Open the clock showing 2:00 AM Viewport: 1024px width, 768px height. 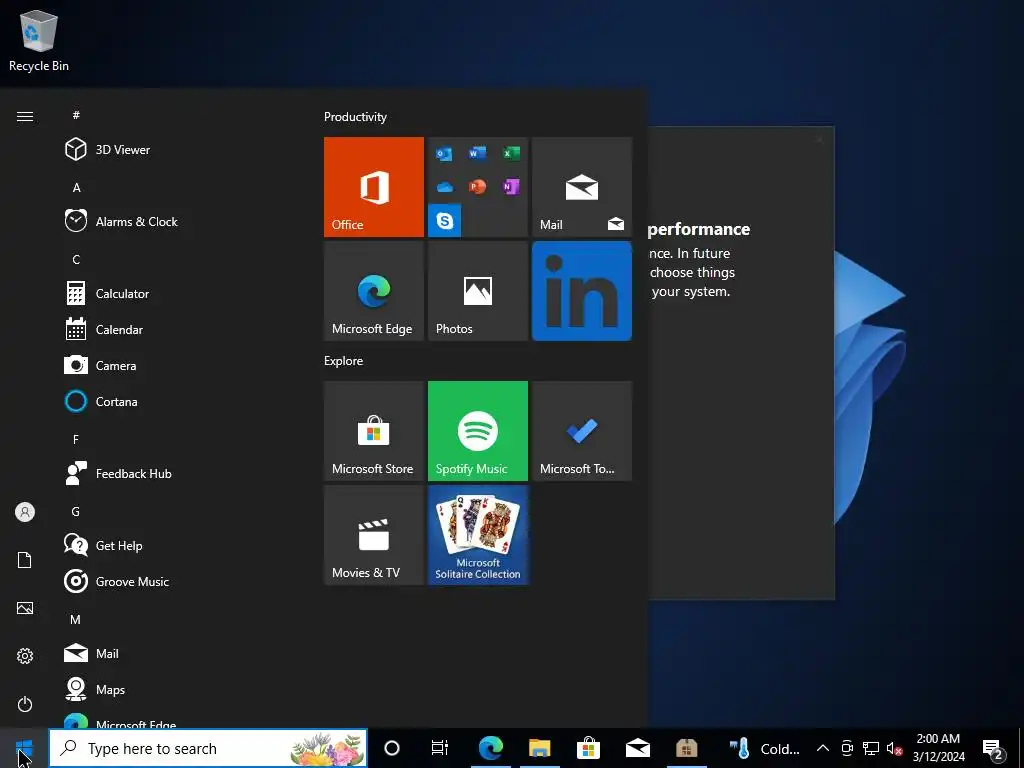938,748
